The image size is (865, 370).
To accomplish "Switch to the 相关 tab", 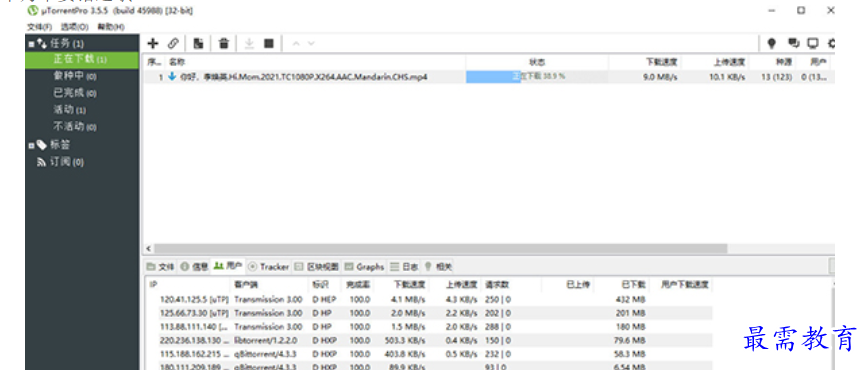I will point(438,267).
